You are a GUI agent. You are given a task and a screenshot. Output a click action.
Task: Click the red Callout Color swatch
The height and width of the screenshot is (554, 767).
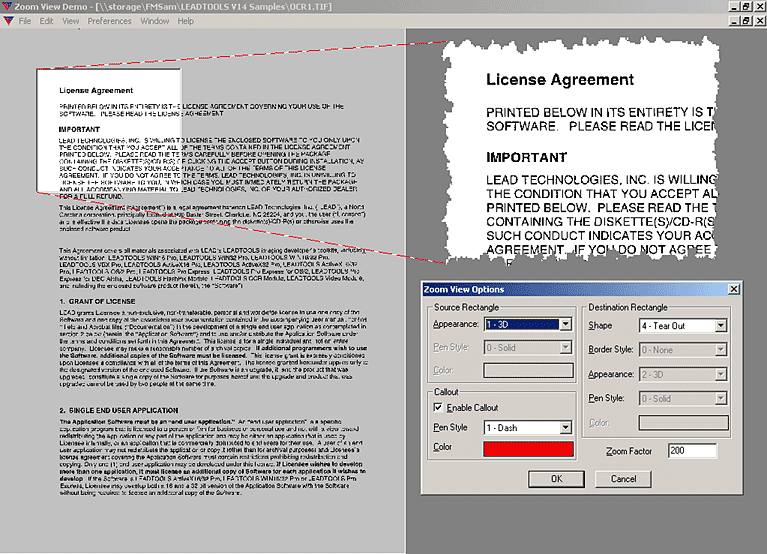tap(528, 449)
